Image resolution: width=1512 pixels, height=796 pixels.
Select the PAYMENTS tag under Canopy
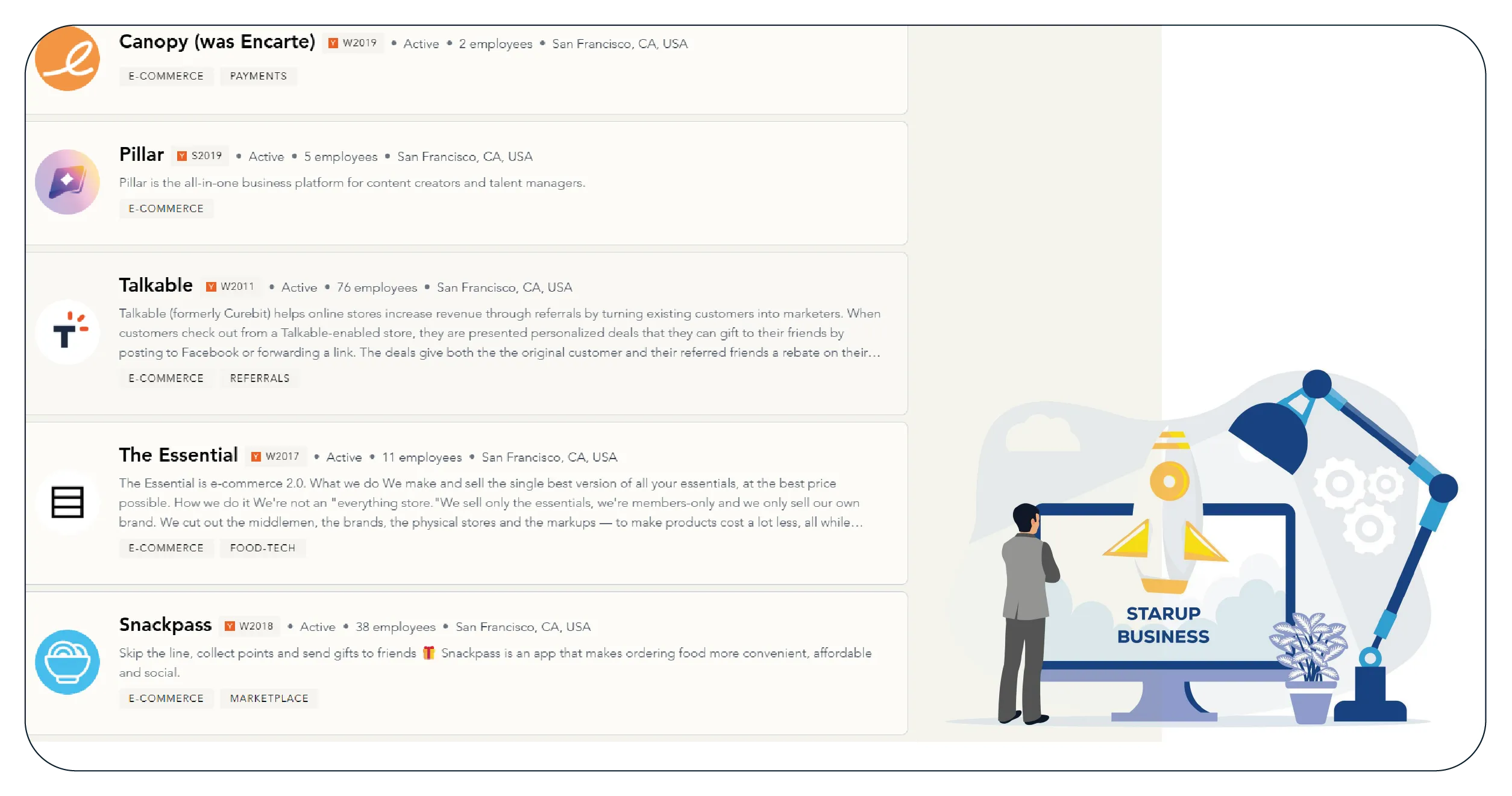coord(258,76)
